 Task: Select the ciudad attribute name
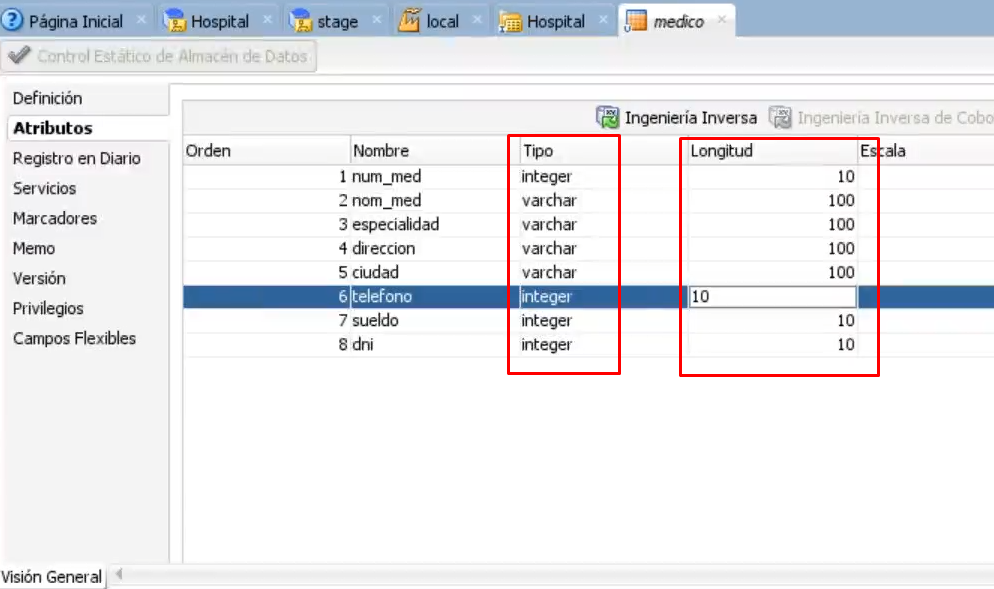tap(375, 273)
